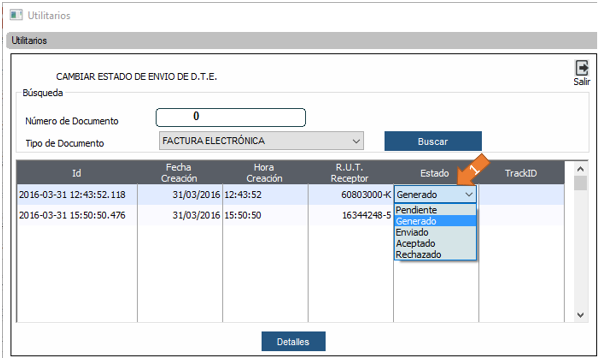The width and height of the screenshot is (600, 361).
Task: Click R.U.T. cell 16344248-5
Action: (351, 215)
